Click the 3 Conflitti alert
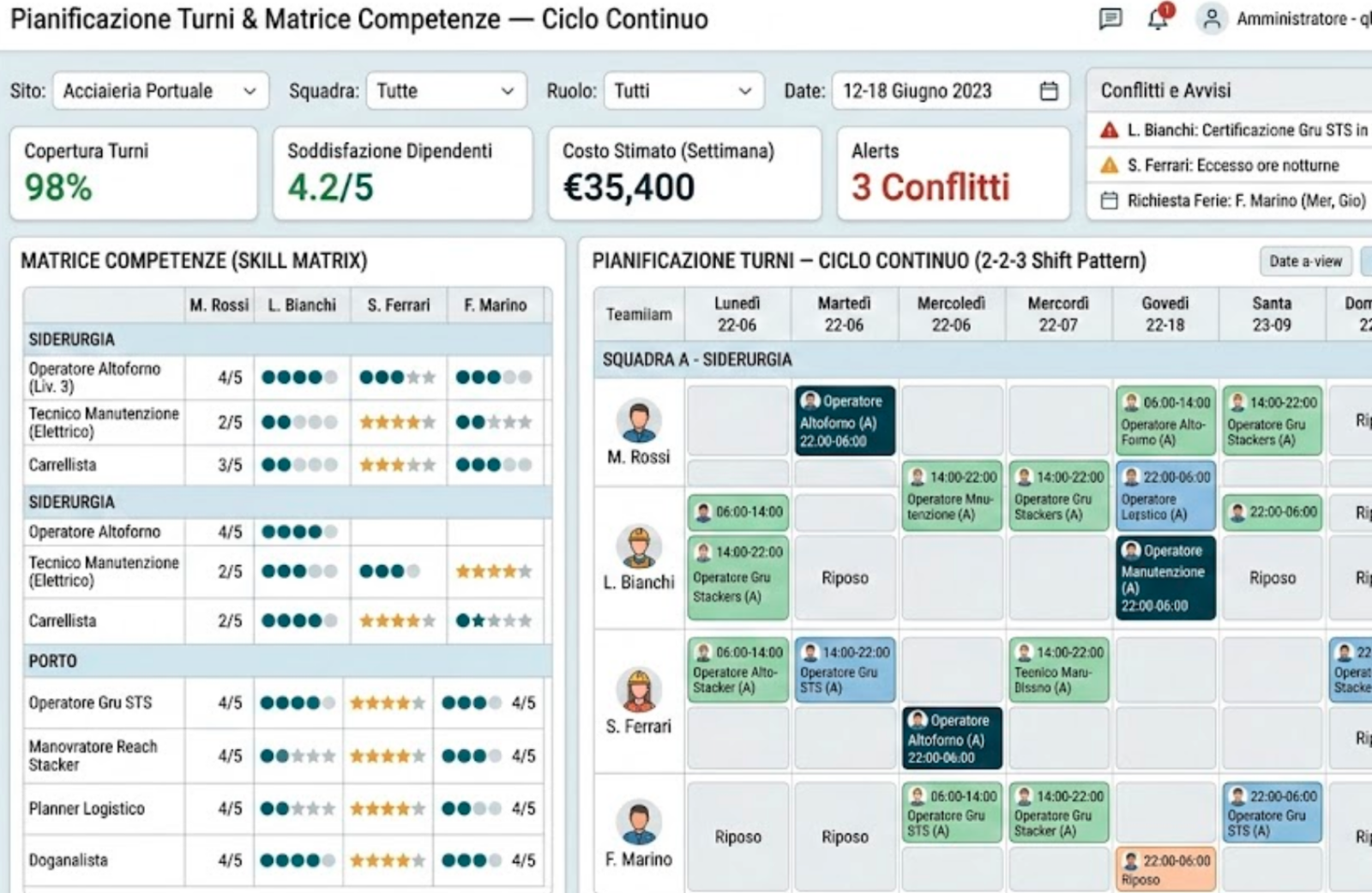This screenshot has width=1372, height=893. (931, 187)
